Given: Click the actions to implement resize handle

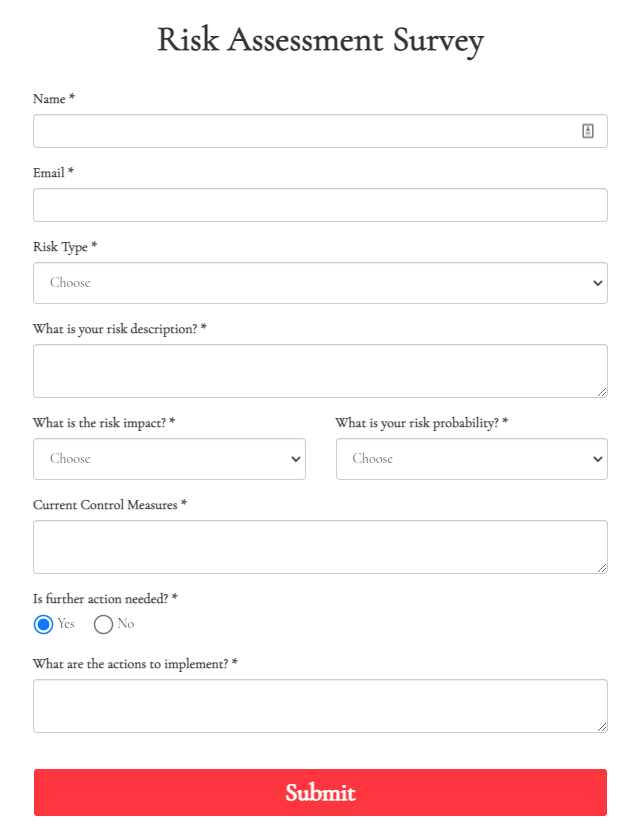Looking at the screenshot, I should [x=602, y=727].
